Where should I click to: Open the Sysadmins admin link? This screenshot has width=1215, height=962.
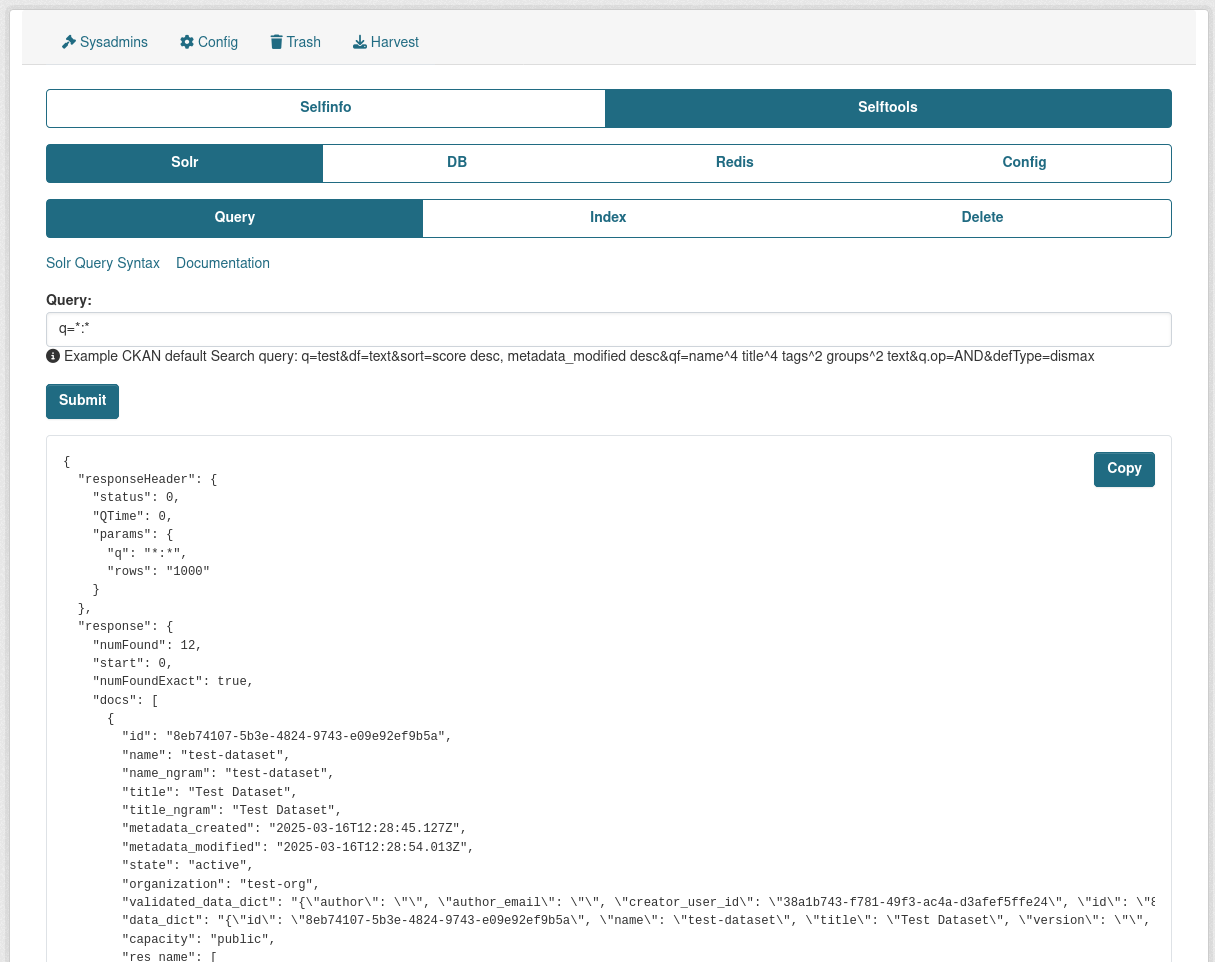click(x=105, y=42)
